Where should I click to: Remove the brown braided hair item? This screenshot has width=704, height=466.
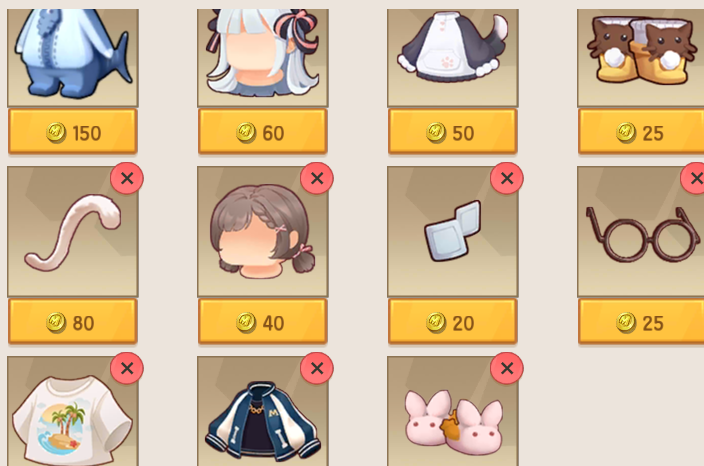[317, 178]
